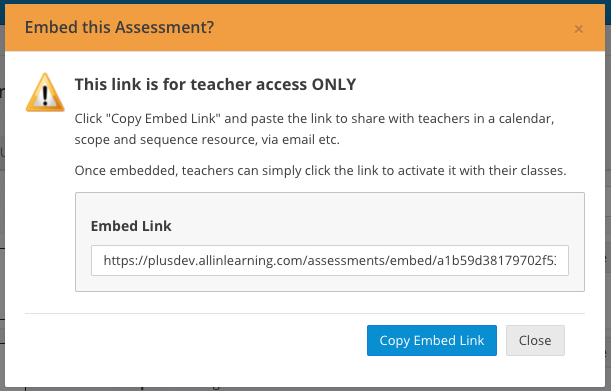Dismiss the dialog with the header X icon
This screenshot has width=611, height=391.
[x=578, y=29]
